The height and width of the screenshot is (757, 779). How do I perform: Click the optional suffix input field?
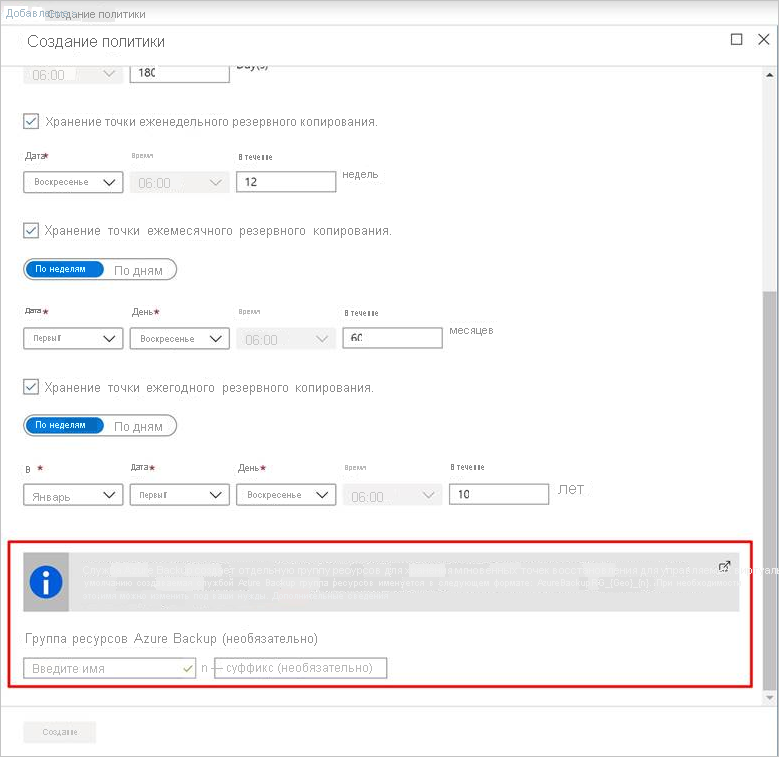pyautogui.click(x=303, y=668)
